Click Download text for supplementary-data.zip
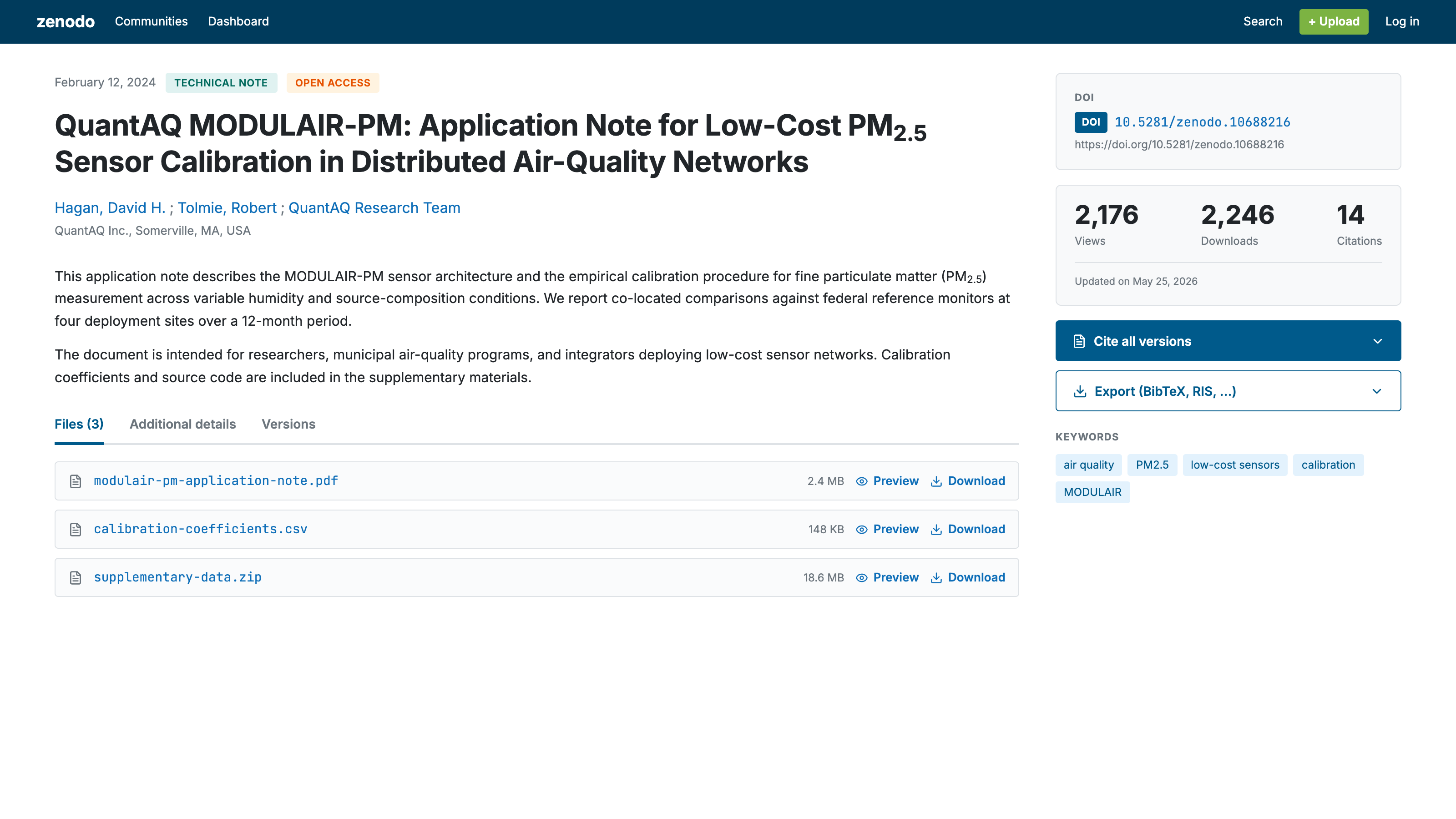 pos(976,577)
